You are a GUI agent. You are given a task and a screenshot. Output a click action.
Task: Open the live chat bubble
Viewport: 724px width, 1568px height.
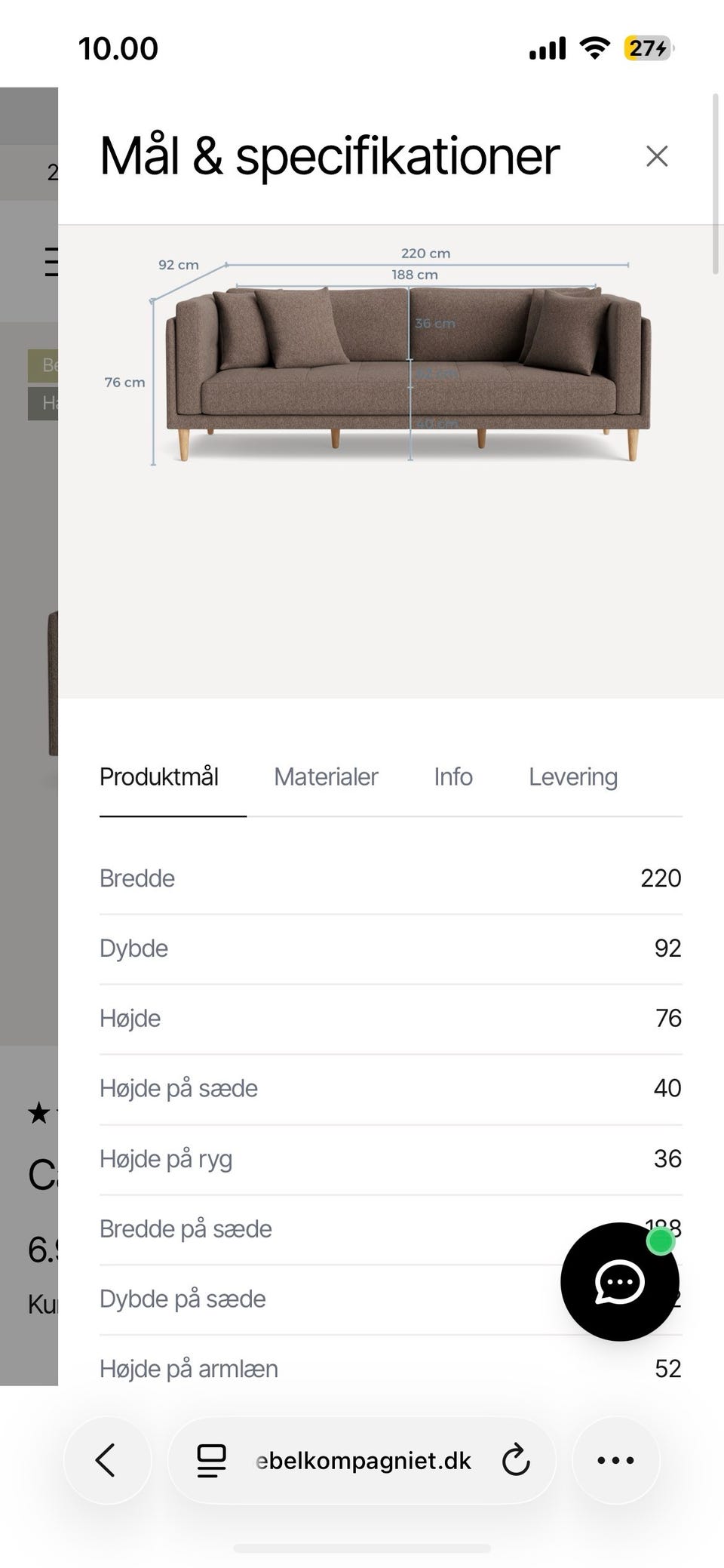620,1281
